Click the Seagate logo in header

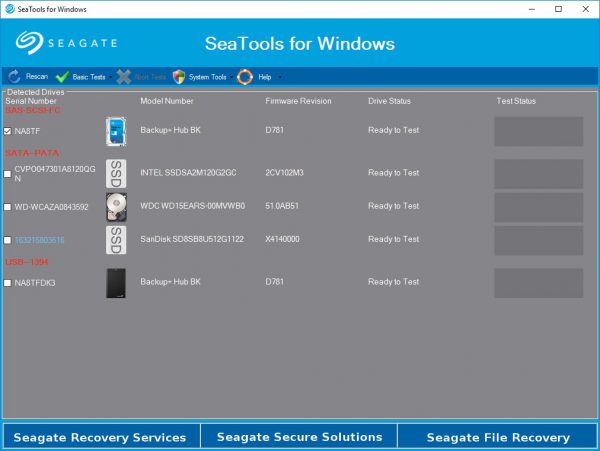coord(66,42)
